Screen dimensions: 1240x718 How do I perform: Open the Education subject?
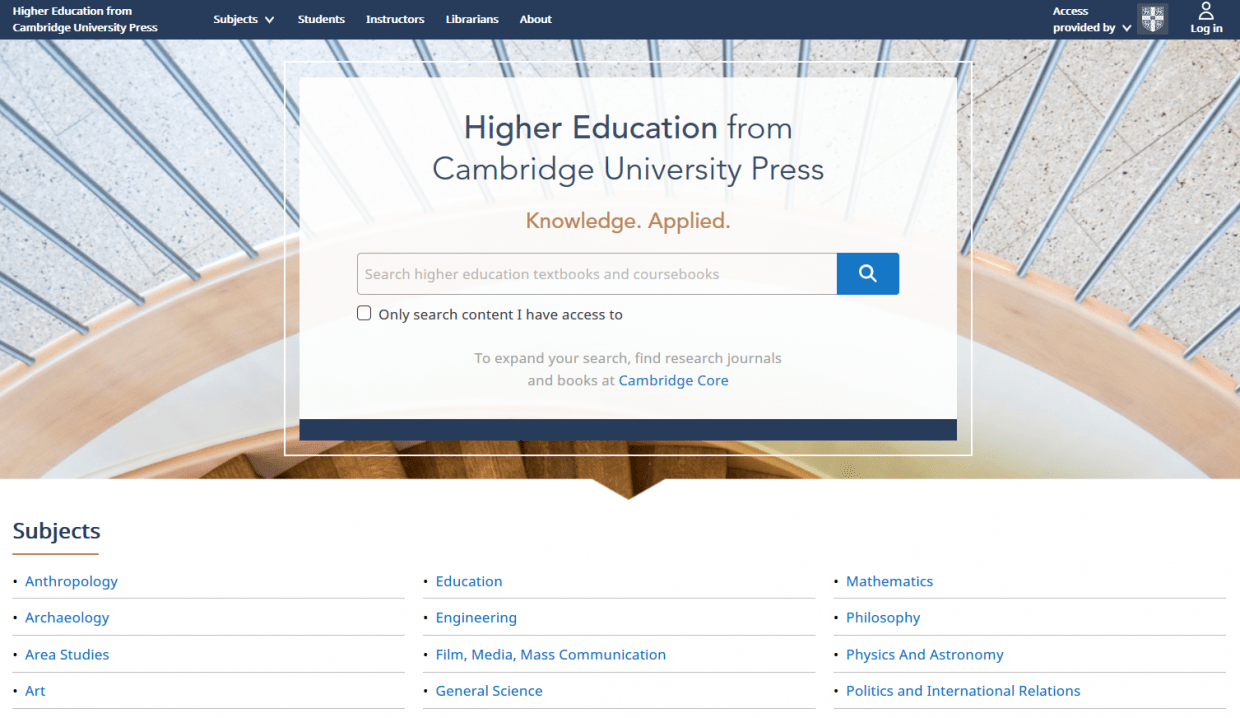[x=469, y=581]
